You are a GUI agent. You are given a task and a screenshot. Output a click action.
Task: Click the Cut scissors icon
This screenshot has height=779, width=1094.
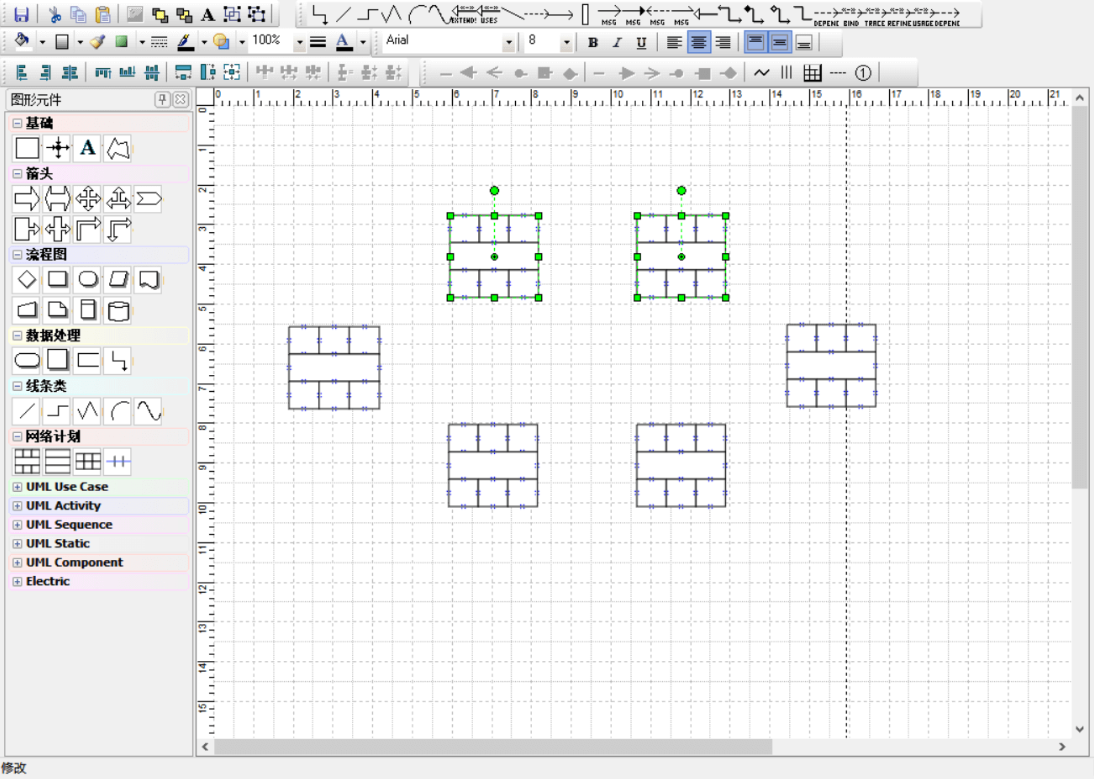pyautogui.click(x=56, y=15)
